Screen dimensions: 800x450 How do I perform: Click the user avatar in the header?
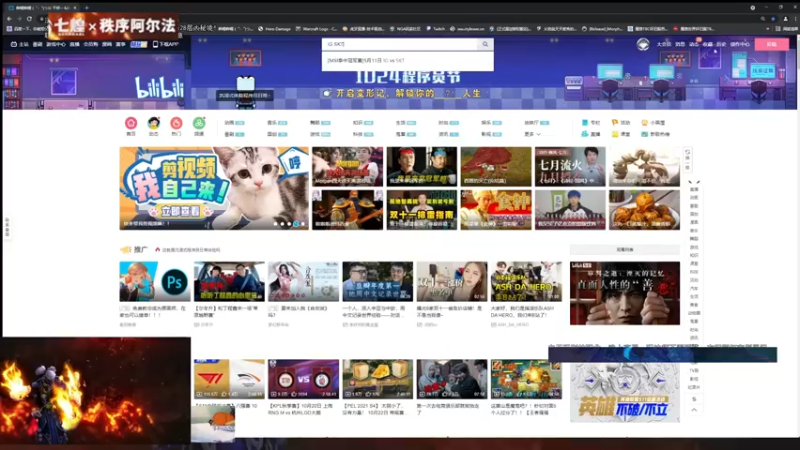point(643,44)
